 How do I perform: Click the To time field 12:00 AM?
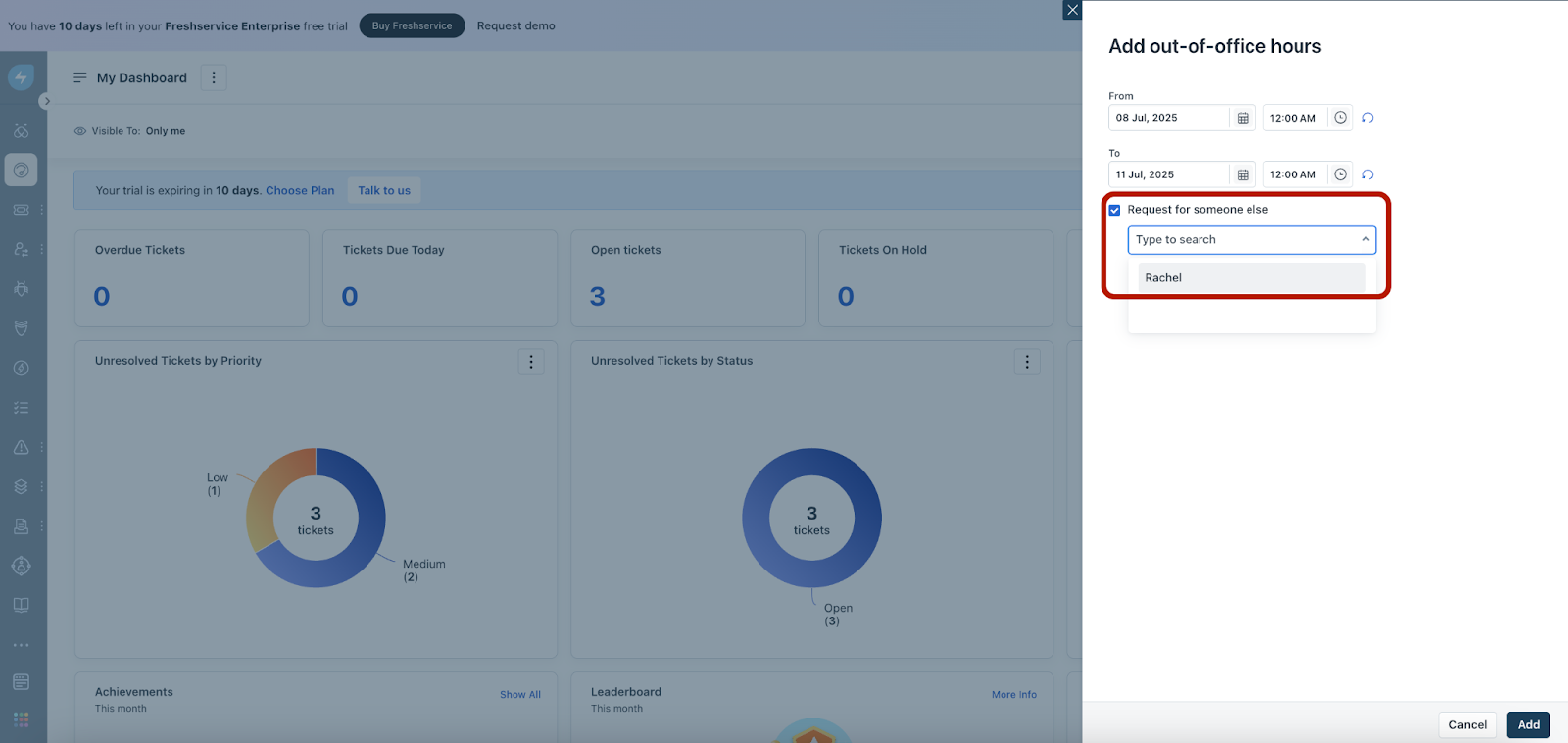(x=1295, y=174)
